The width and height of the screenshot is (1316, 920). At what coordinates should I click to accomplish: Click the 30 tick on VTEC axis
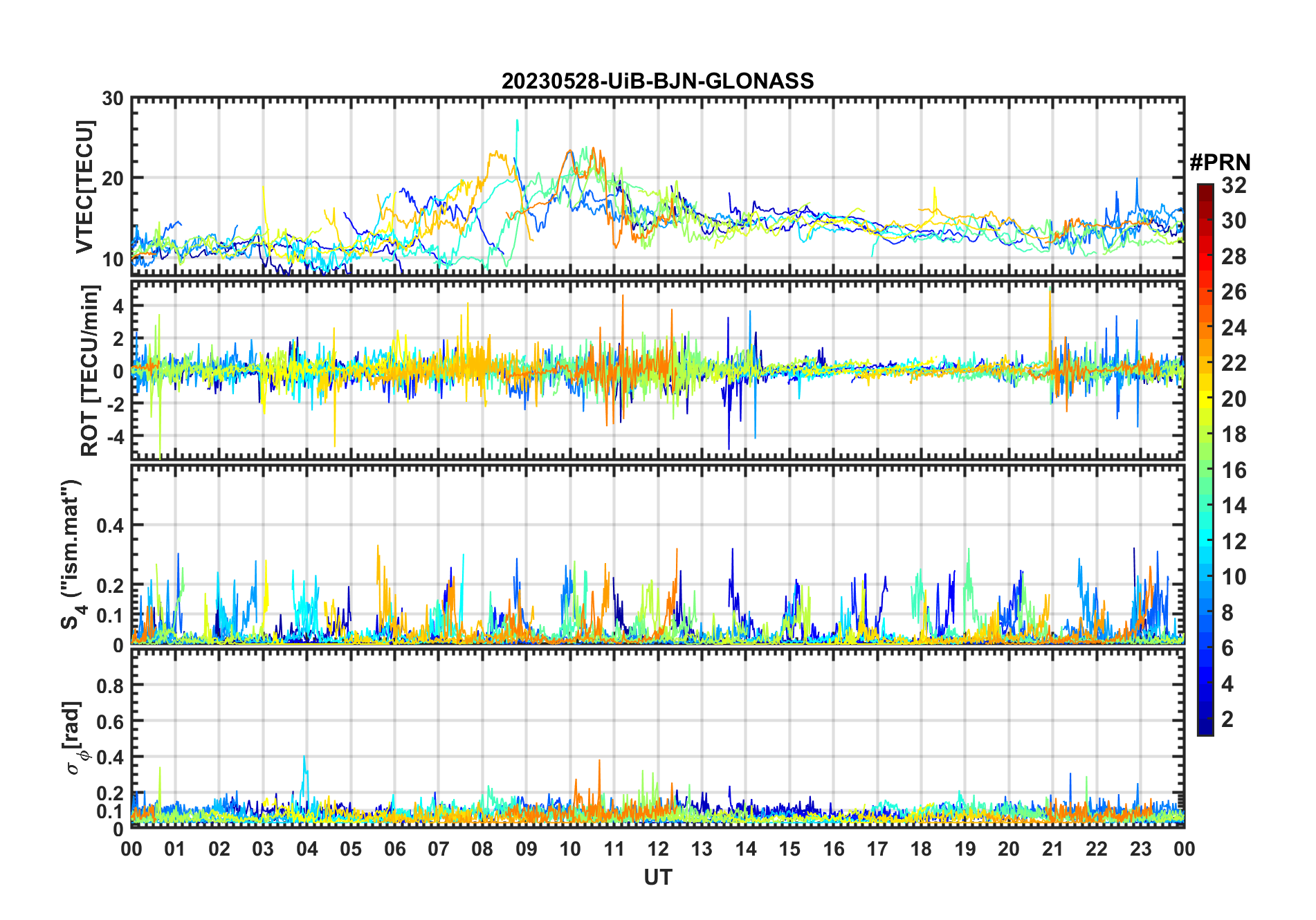(x=113, y=99)
